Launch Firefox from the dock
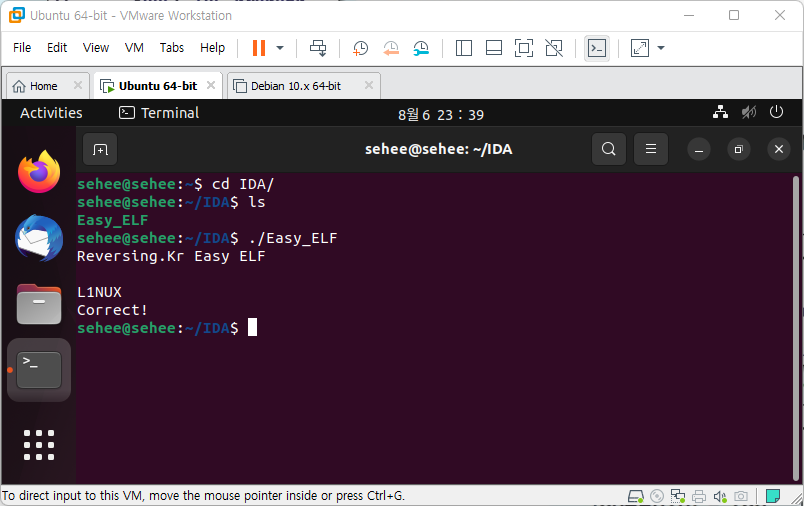This screenshot has width=804, height=506. click(x=39, y=172)
